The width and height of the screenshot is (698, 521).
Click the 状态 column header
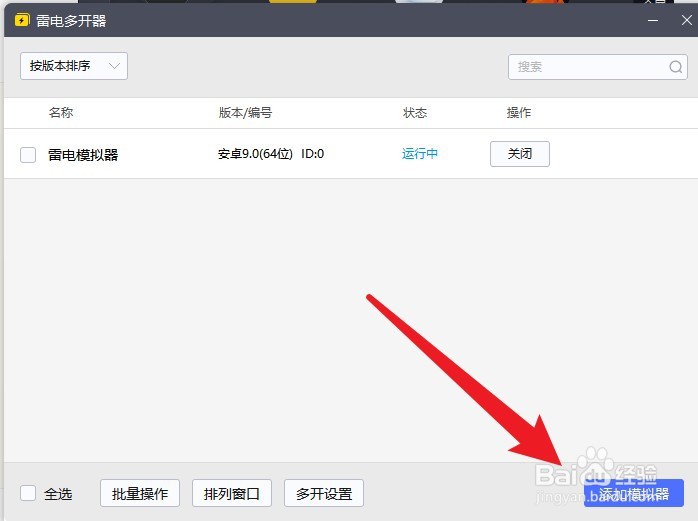[x=415, y=113]
